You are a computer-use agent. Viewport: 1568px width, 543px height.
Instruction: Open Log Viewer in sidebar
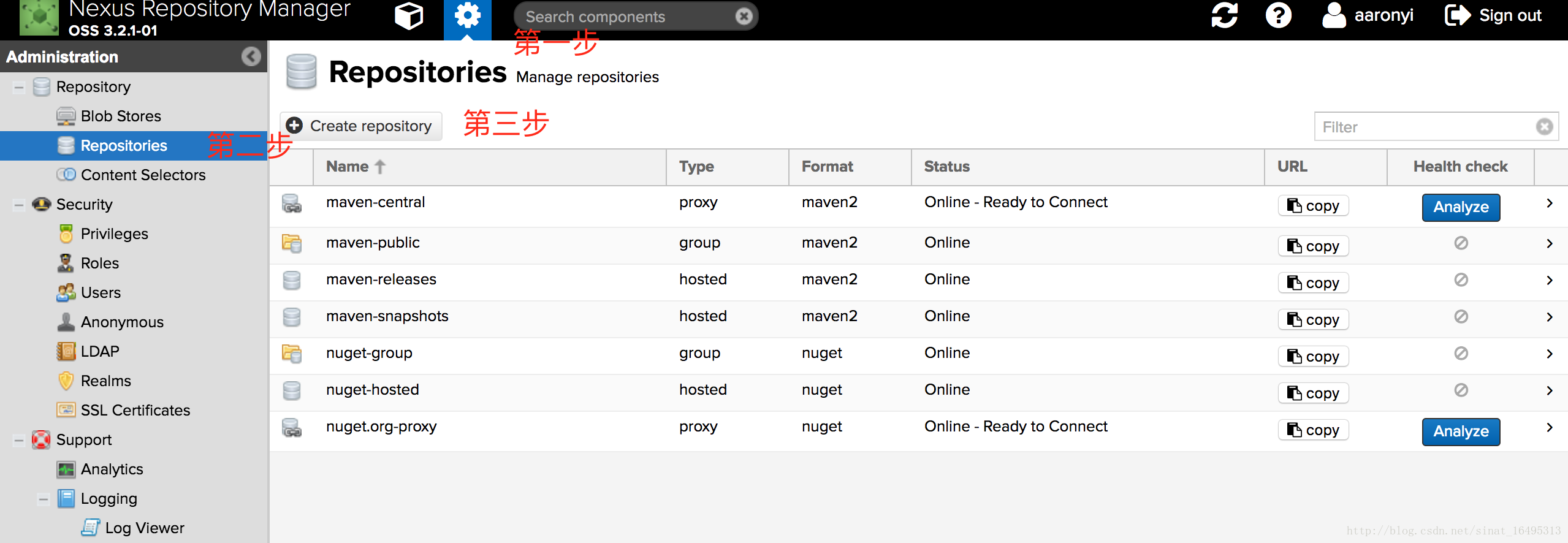tap(145, 528)
